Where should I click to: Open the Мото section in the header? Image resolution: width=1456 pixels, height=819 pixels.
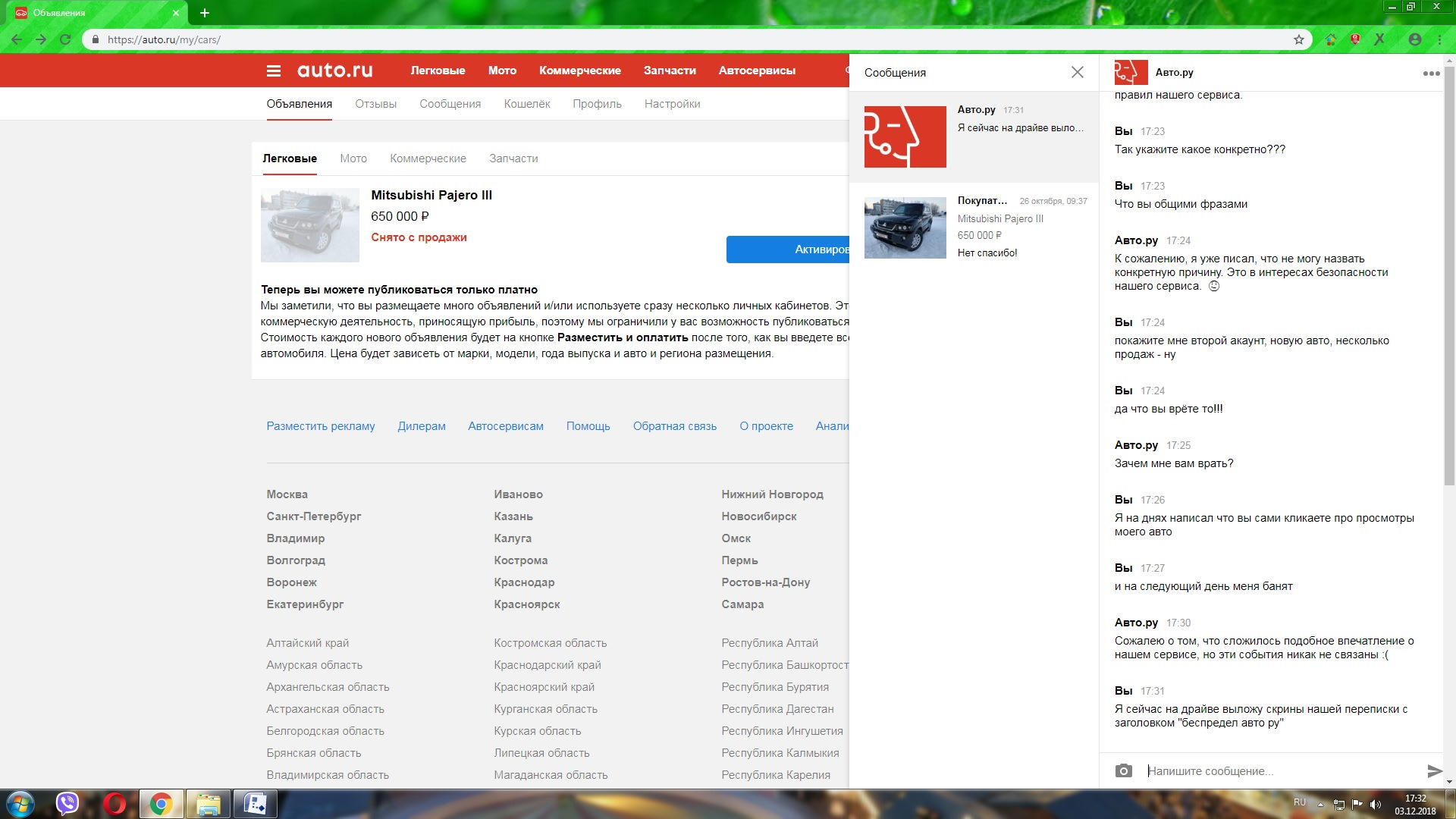tap(502, 71)
